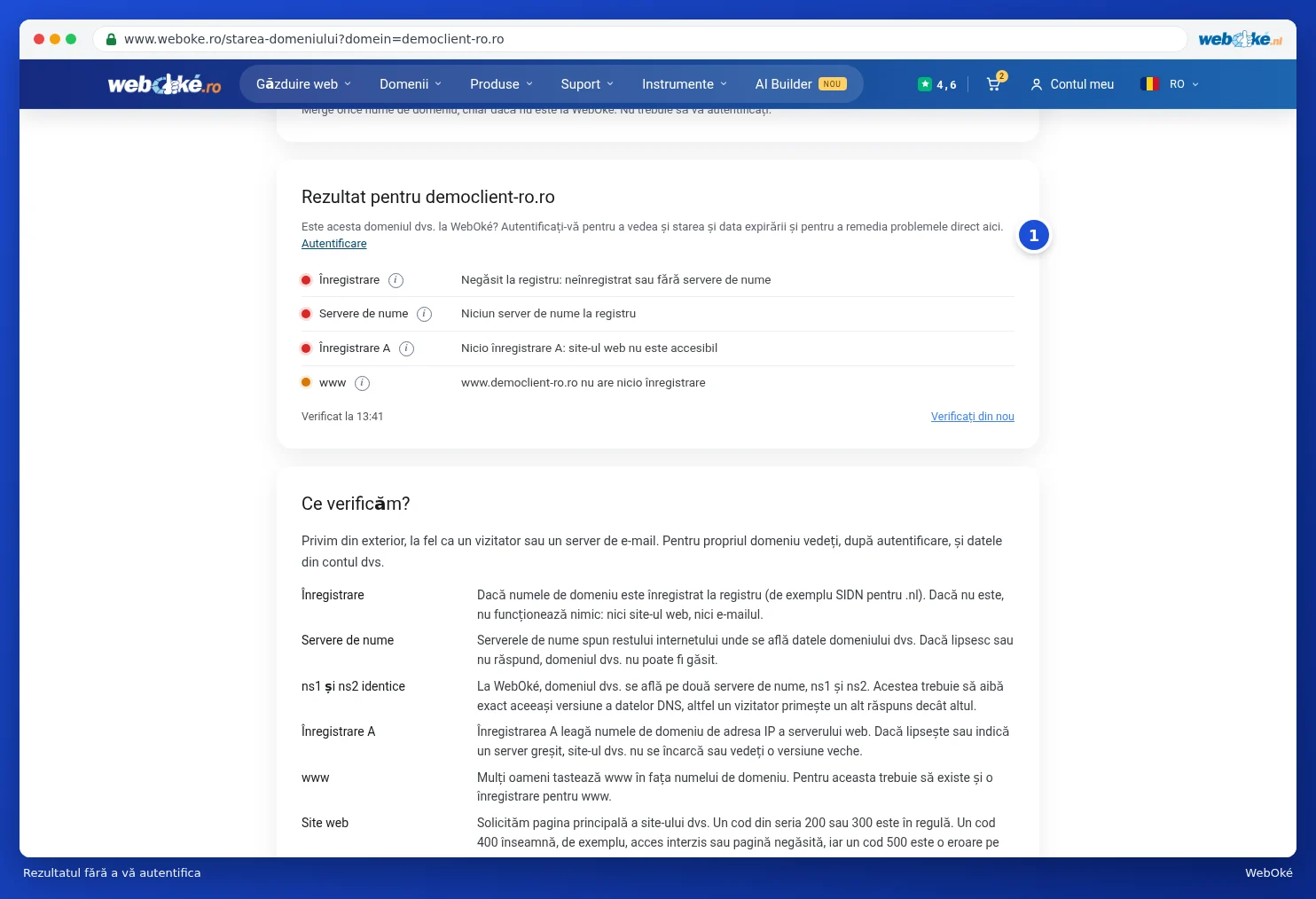Click the Autentificare link
Image resolution: width=1316 pixels, height=899 pixels.
[x=334, y=244]
